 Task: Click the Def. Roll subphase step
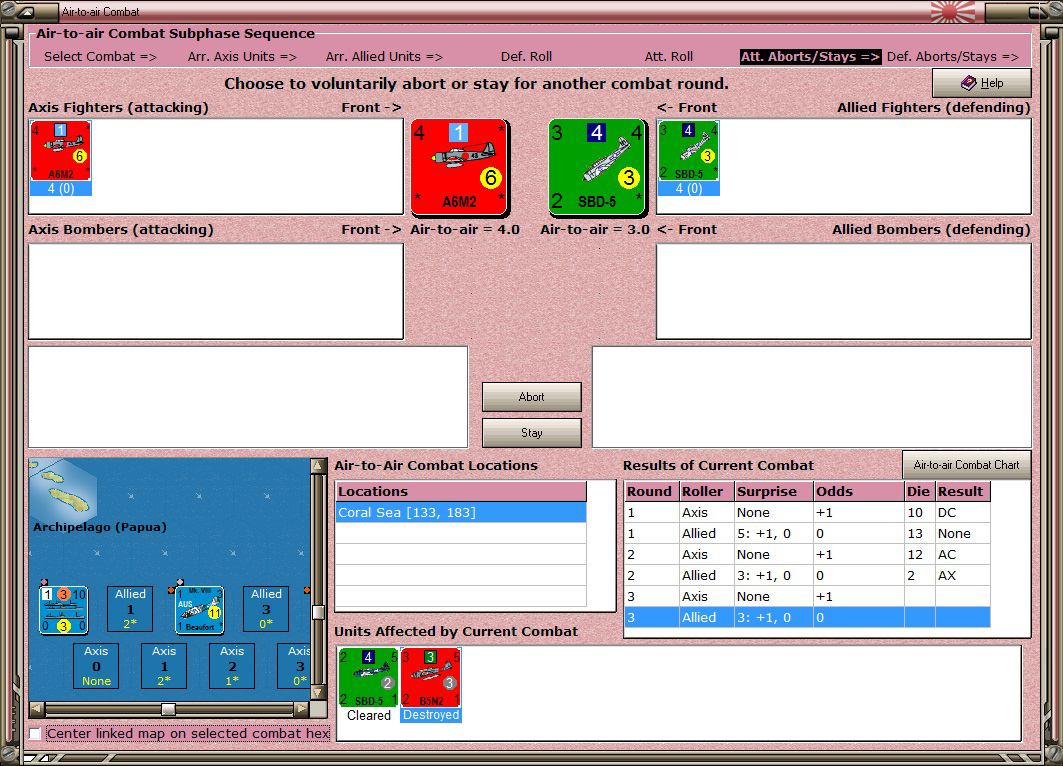point(526,57)
